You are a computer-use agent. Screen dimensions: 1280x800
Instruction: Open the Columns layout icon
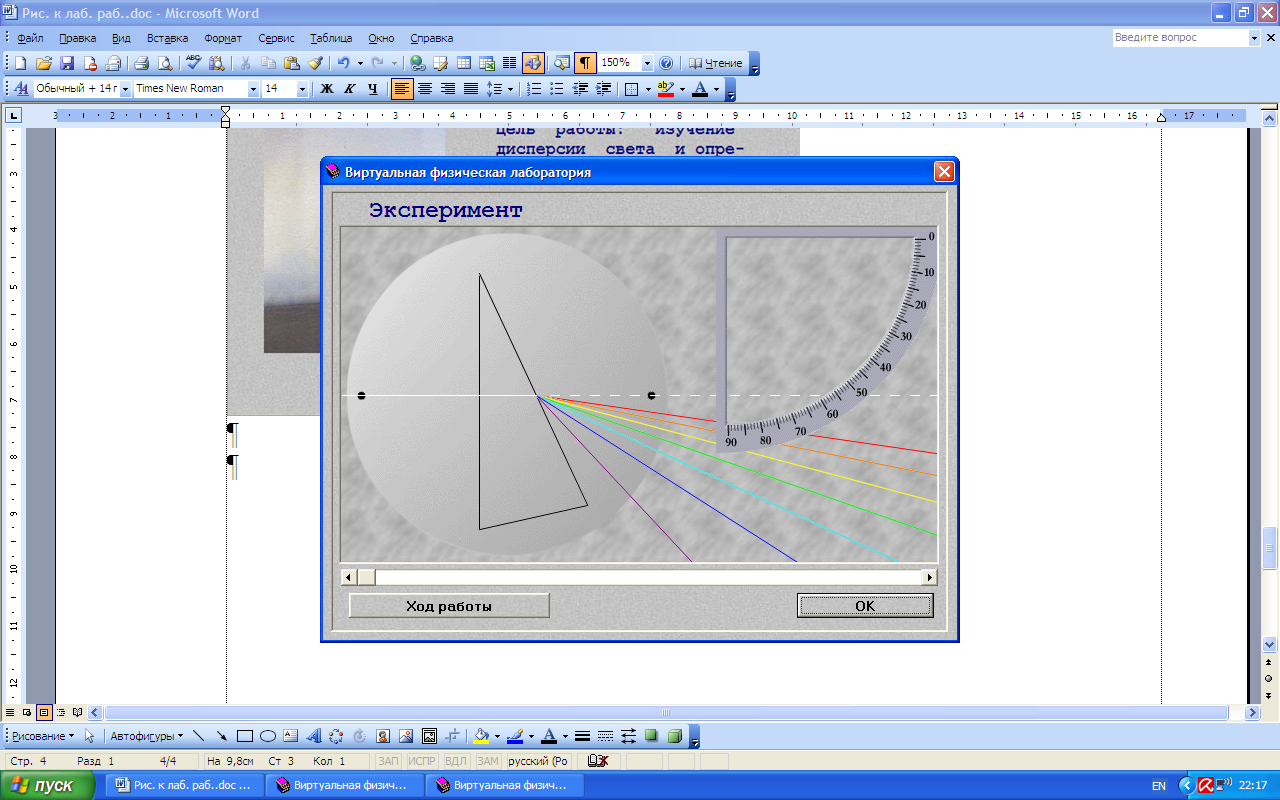click(x=510, y=63)
